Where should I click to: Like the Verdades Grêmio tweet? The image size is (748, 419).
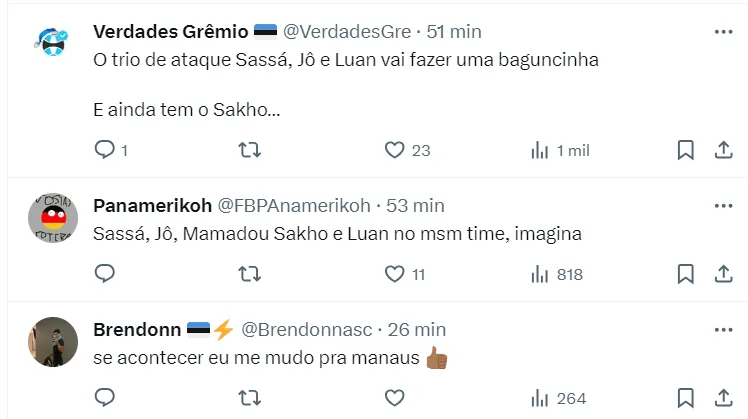click(x=394, y=150)
